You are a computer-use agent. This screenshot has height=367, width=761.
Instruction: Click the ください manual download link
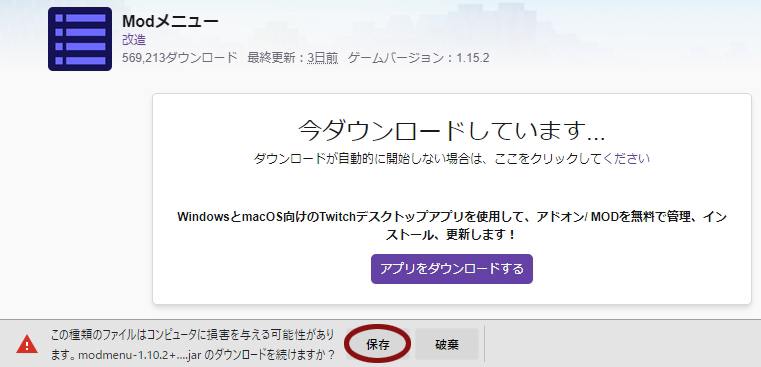point(626,159)
